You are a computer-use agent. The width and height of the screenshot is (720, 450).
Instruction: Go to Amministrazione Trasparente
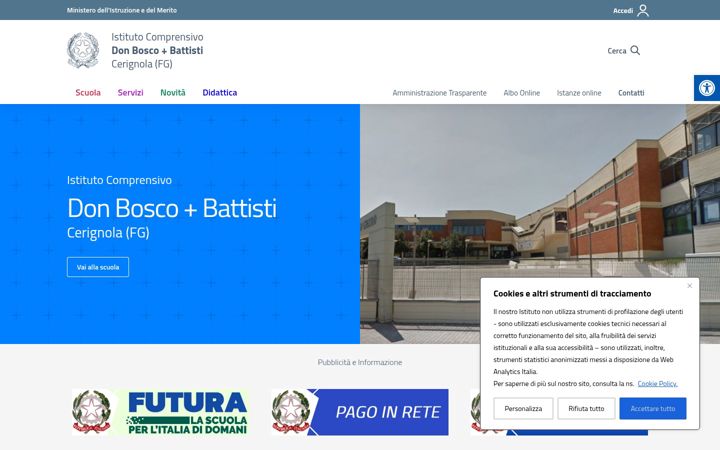click(x=439, y=93)
